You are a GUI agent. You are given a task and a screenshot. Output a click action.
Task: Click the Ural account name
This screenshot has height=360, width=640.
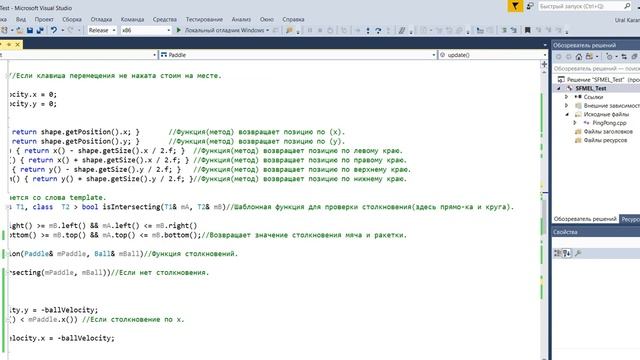627,20
